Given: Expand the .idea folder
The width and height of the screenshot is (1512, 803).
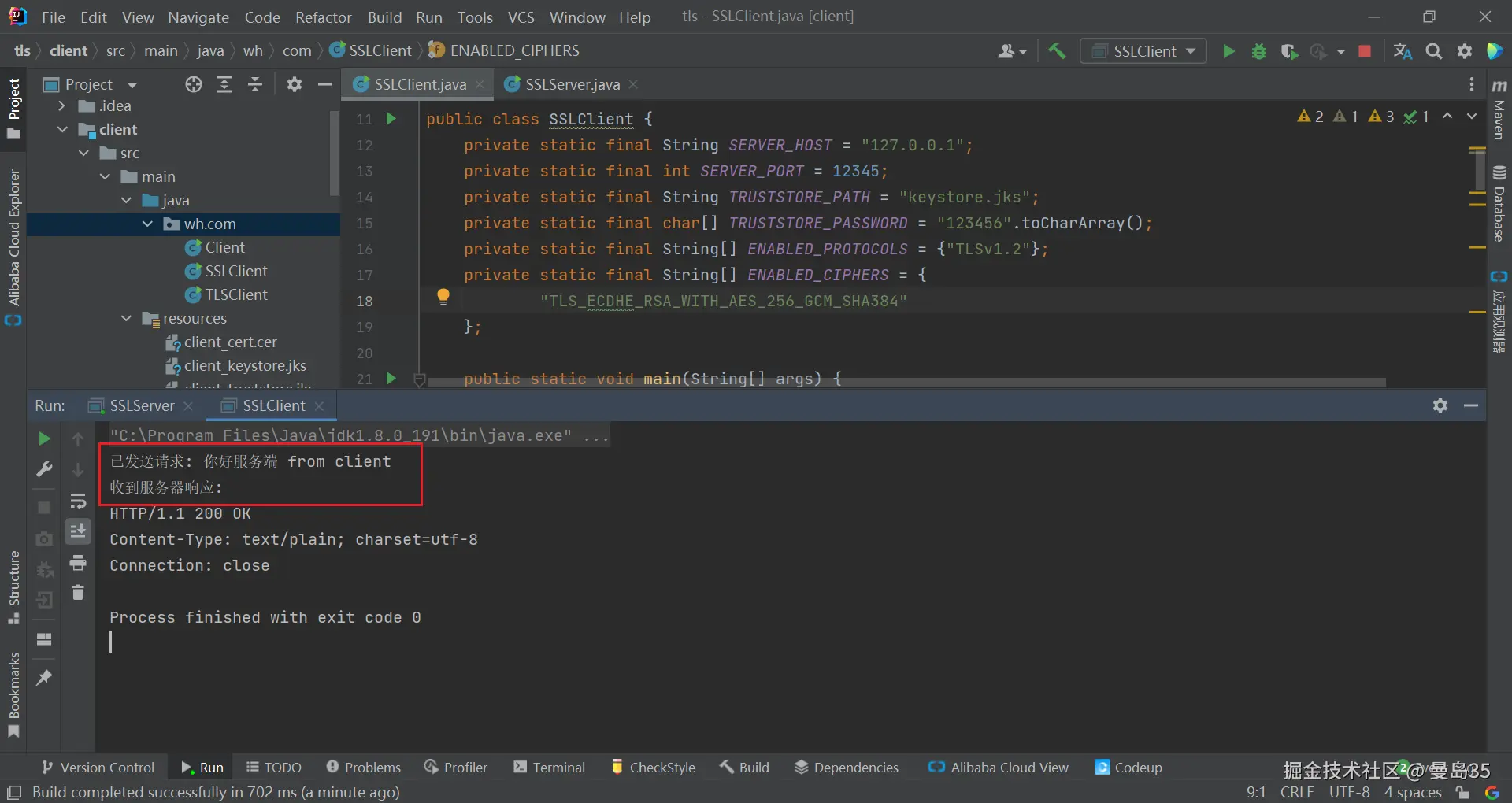Looking at the screenshot, I should pyautogui.click(x=62, y=105).
